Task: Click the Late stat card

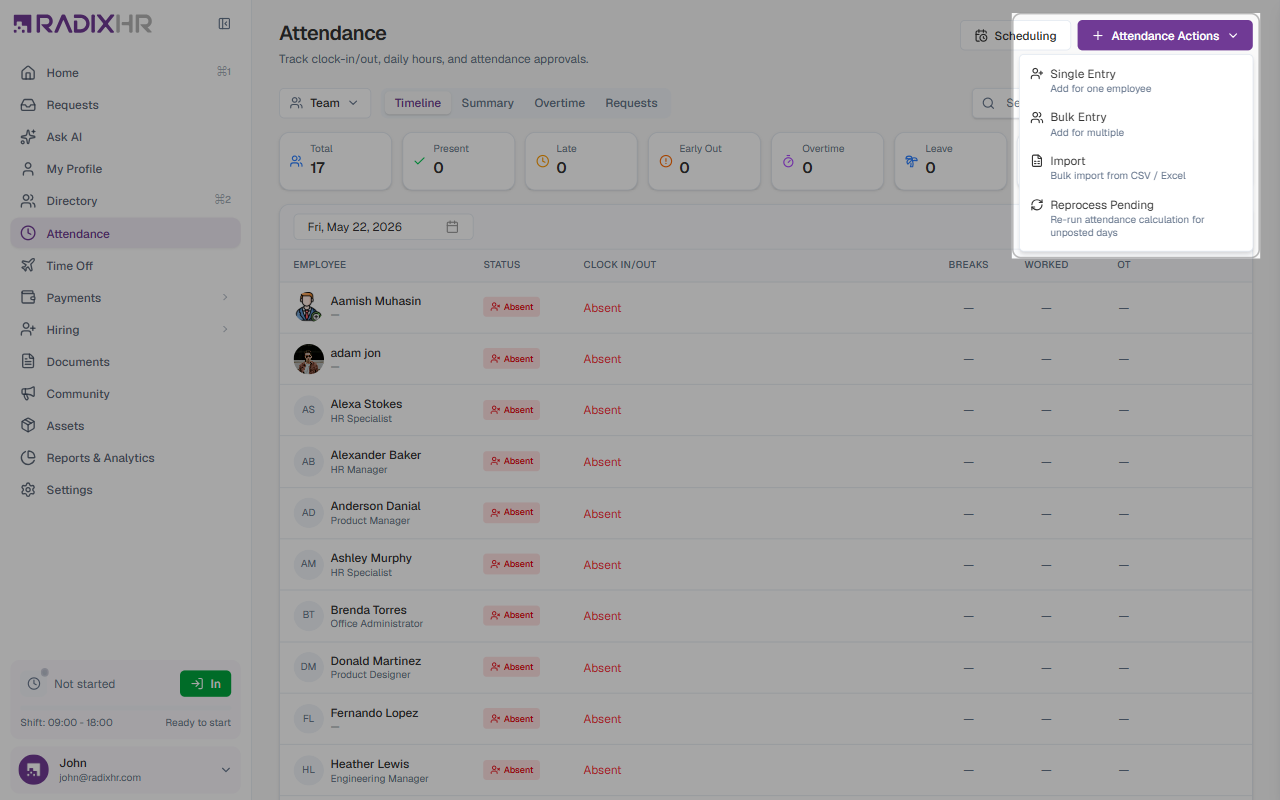Action: pyautogui.click(x=581, y=161)
